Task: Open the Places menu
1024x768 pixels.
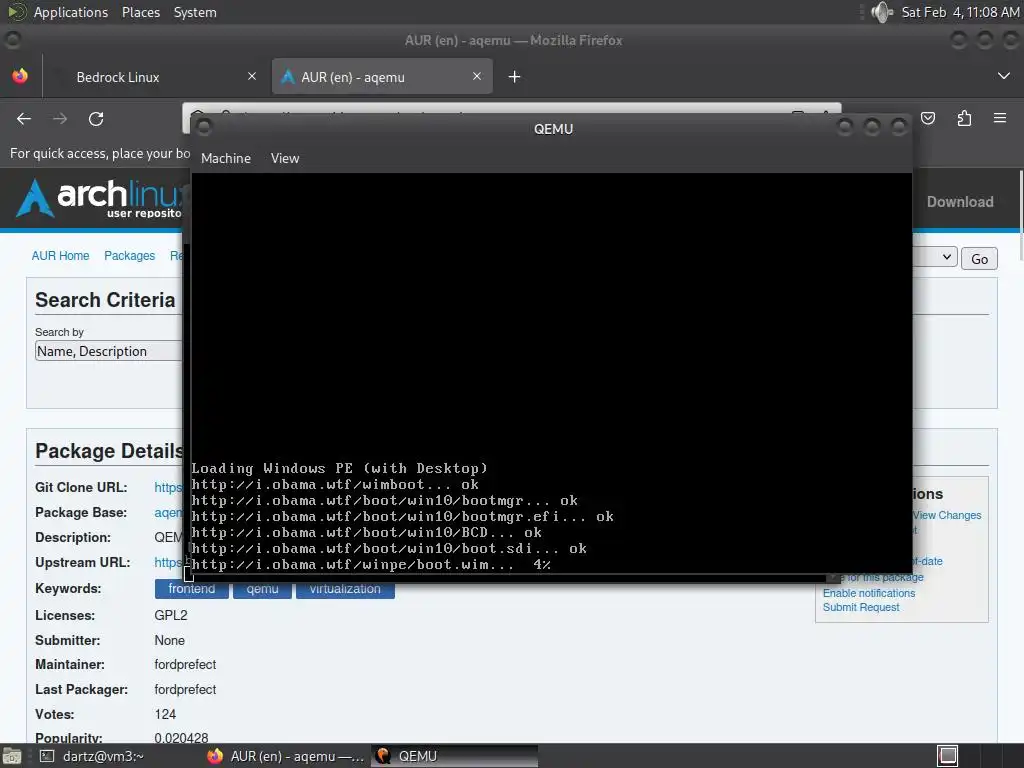Action: [x=140, y=12]
